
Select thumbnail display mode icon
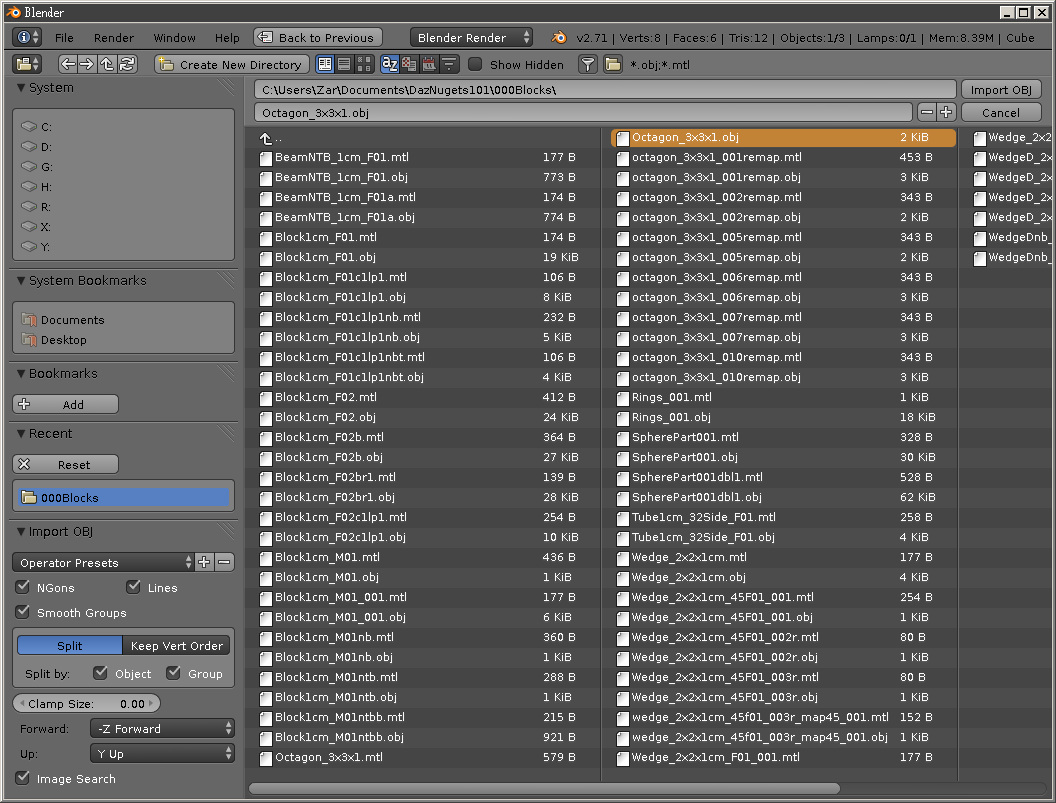pyautogui.click(x=364, y=64)
